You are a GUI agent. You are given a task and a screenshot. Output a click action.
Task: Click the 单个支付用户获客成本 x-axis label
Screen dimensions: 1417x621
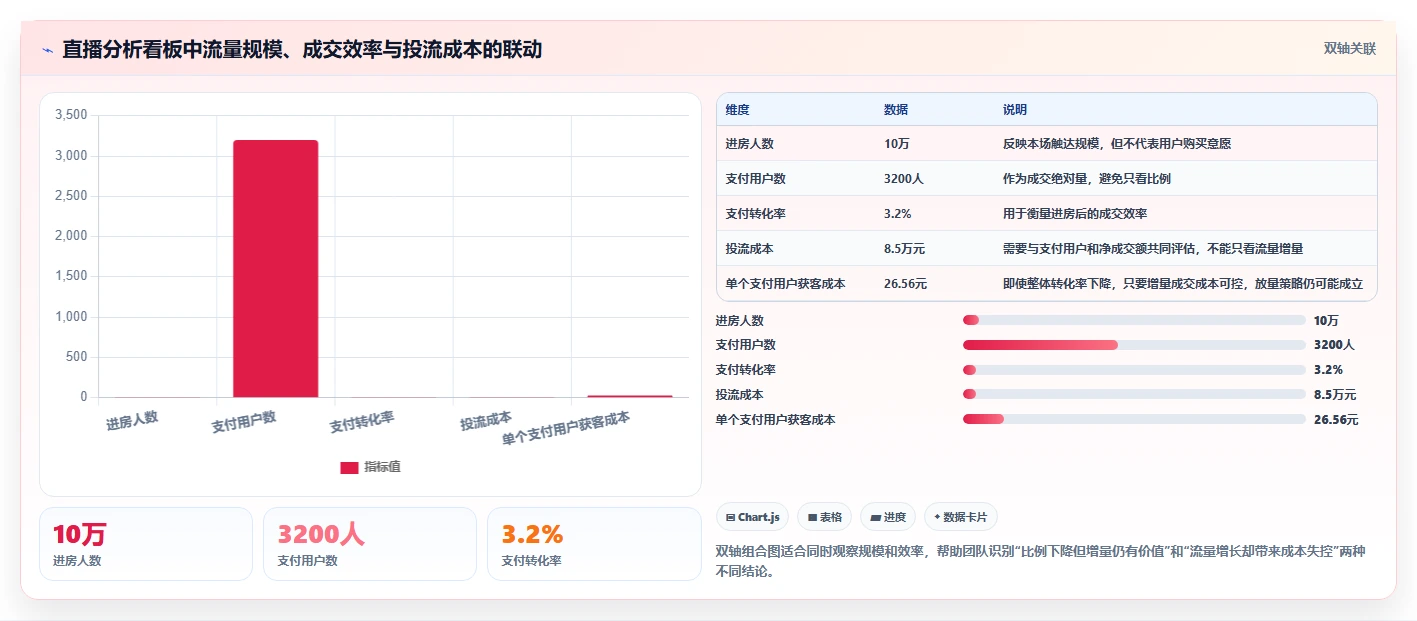click(566, 428)
